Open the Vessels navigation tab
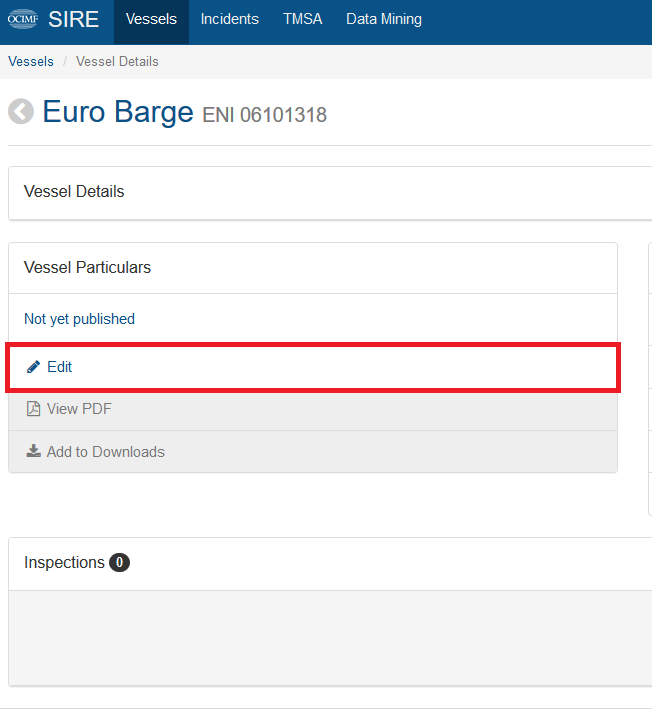The image size is (652, 727). point(151,19)
